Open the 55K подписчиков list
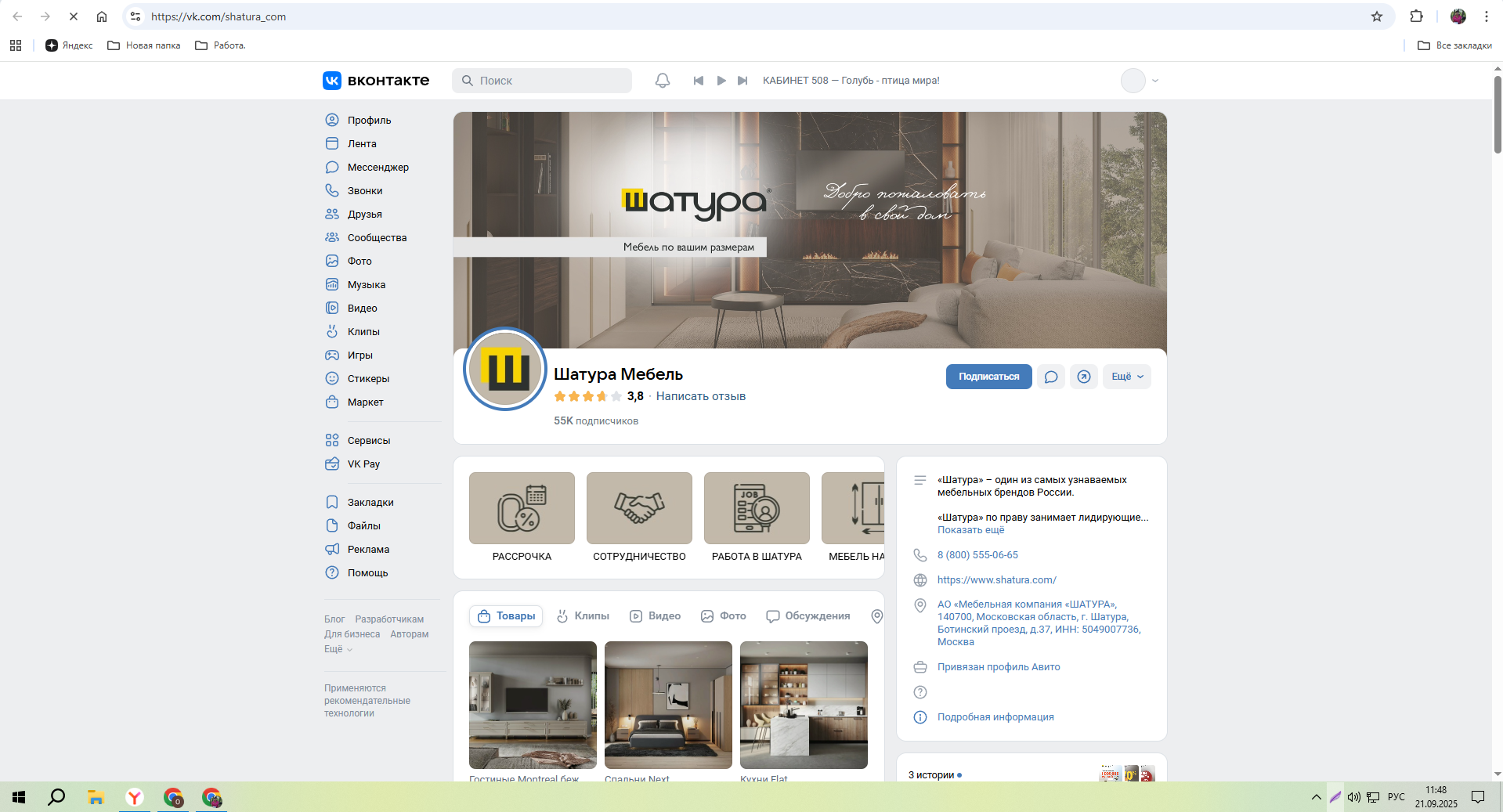This screenshot has width=1503, height=812. click(x=596, y=420)
